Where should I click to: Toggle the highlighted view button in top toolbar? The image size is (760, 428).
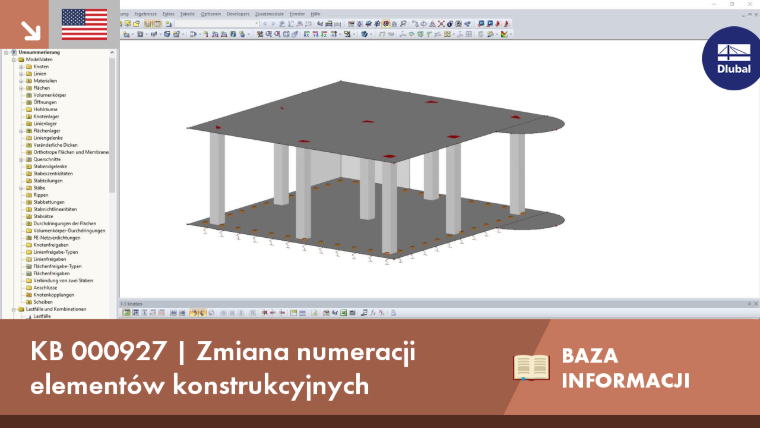tap(386, 24)
